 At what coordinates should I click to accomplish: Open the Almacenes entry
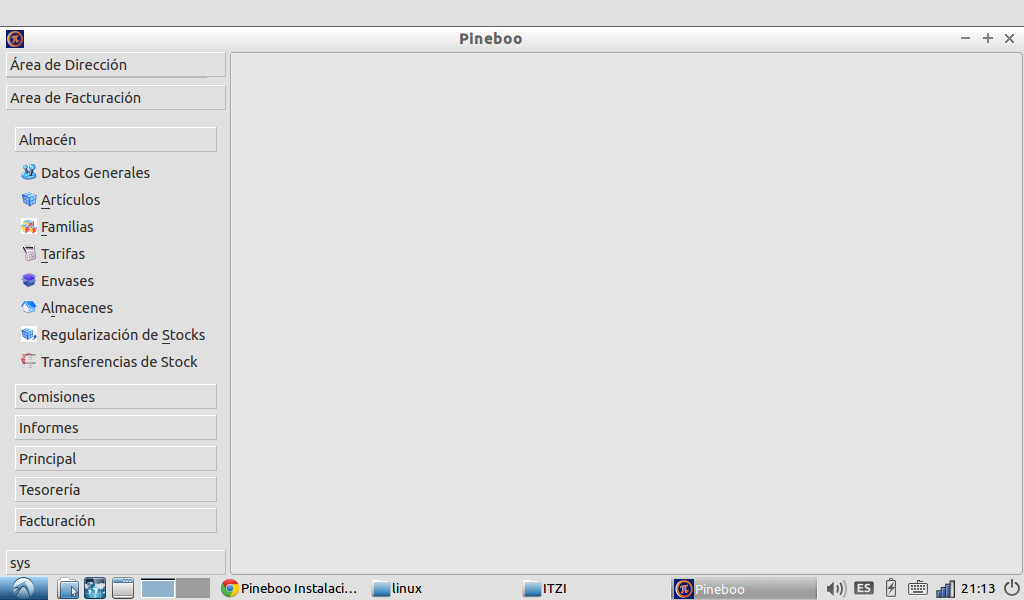tap(77, 308)
